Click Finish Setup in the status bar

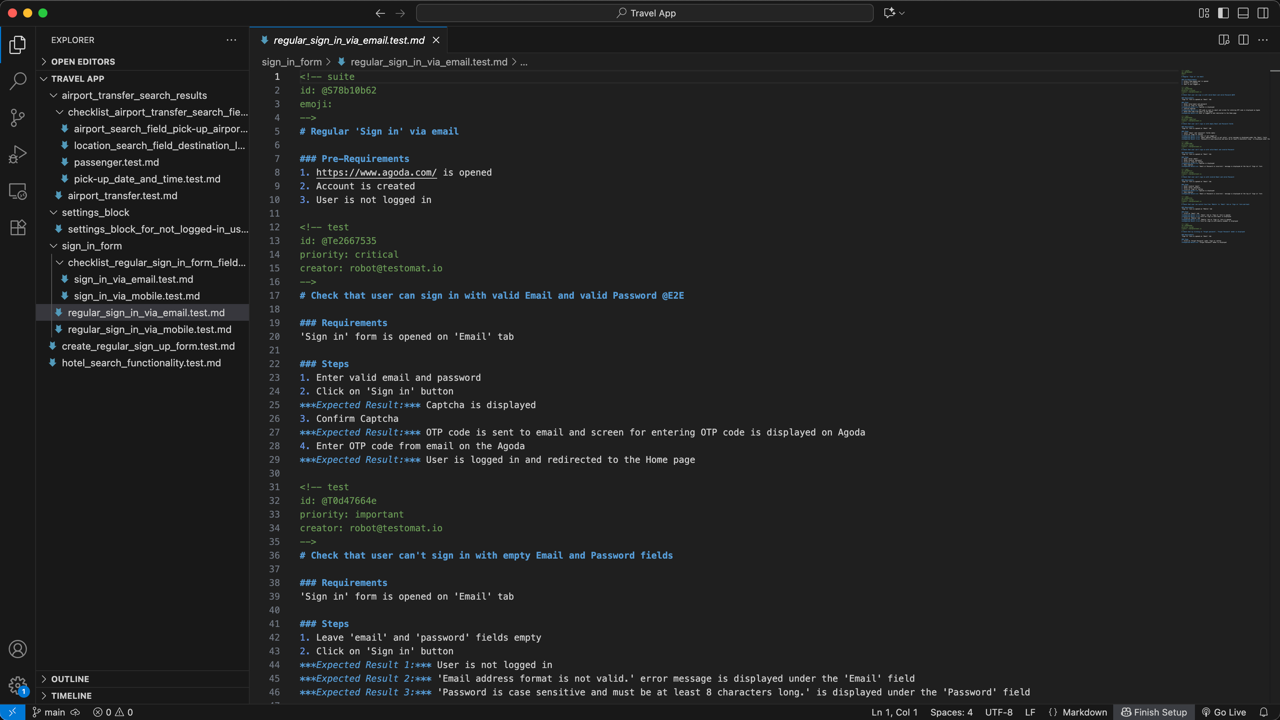tap(1154, 712)
